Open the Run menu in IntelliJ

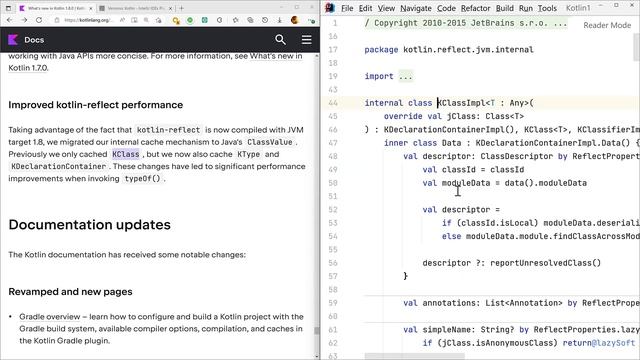point(526,8)
